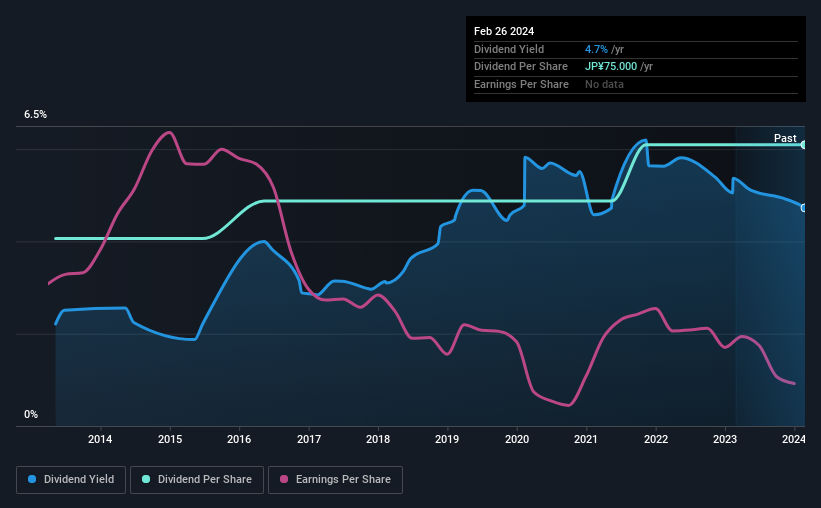
Task: Select the 2014 label on the x-axis
Action: 100,439
